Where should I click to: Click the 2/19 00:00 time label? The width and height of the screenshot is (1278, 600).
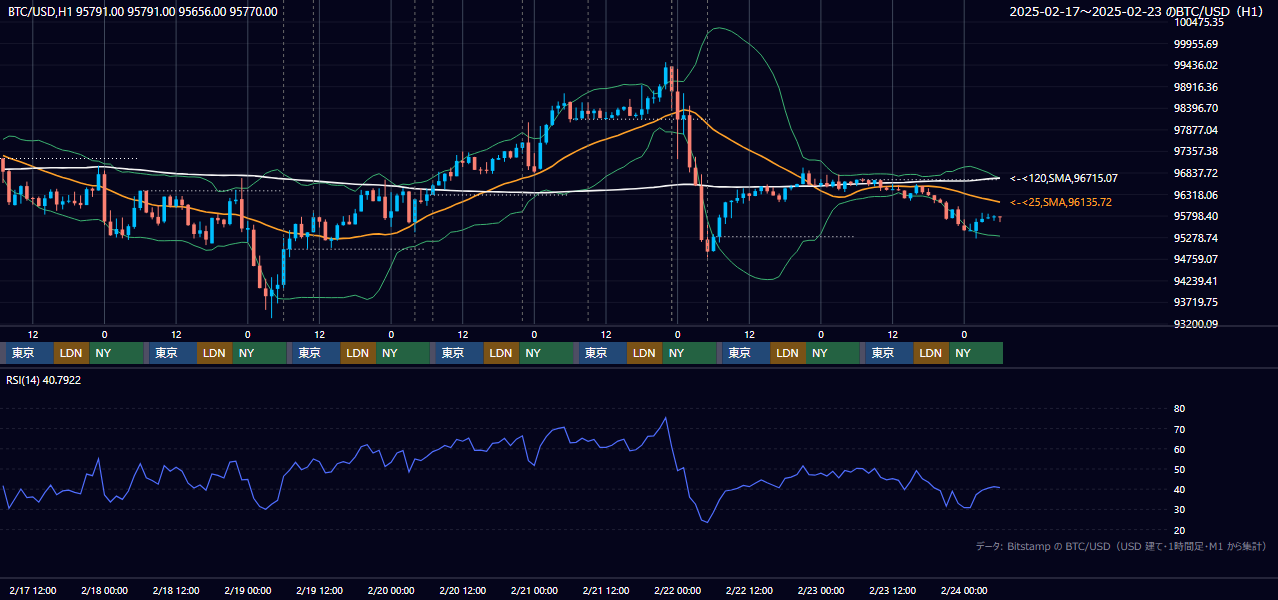(x=248, y=590)
